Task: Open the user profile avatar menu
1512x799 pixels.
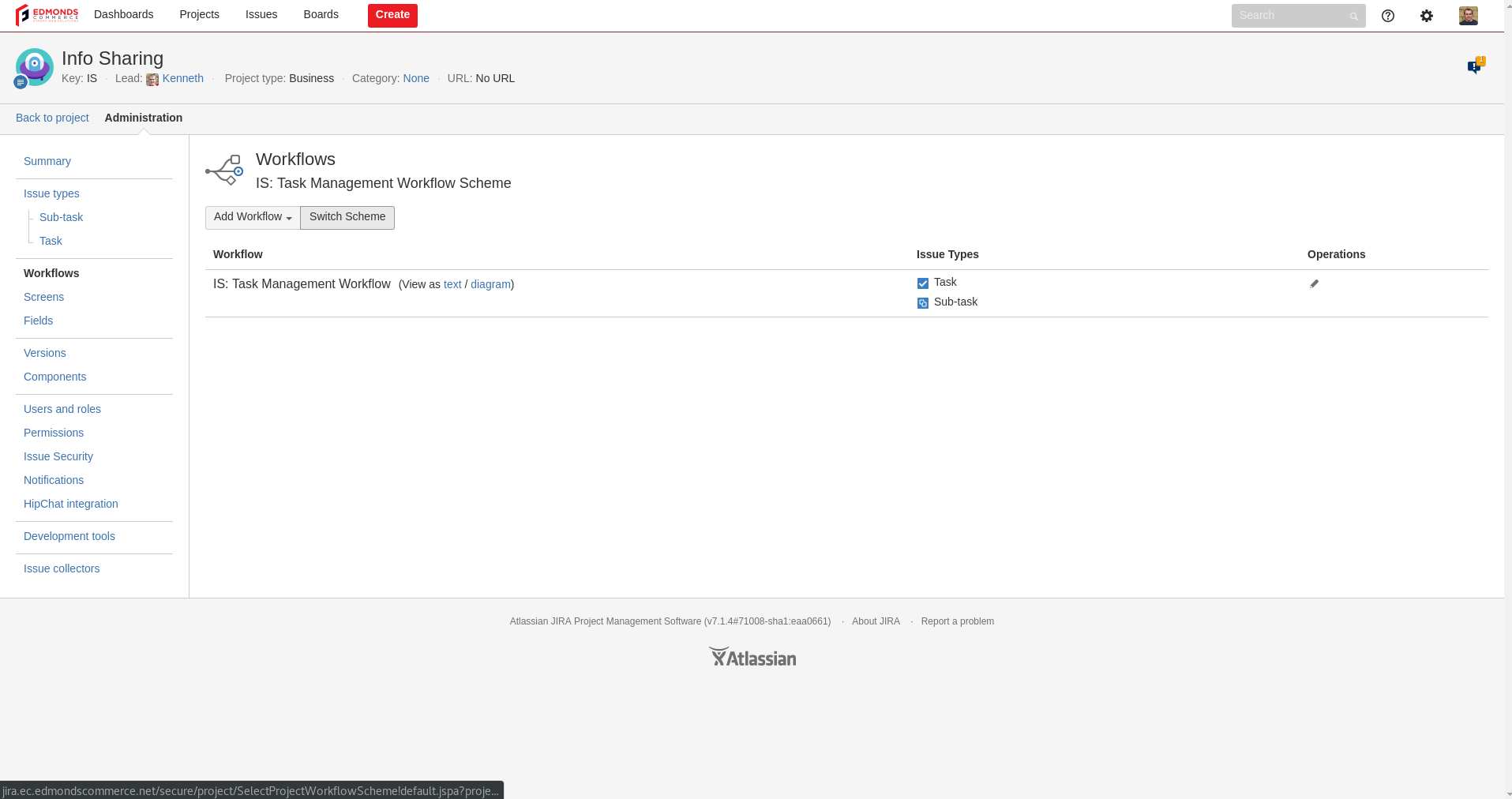Action: 1469,16
